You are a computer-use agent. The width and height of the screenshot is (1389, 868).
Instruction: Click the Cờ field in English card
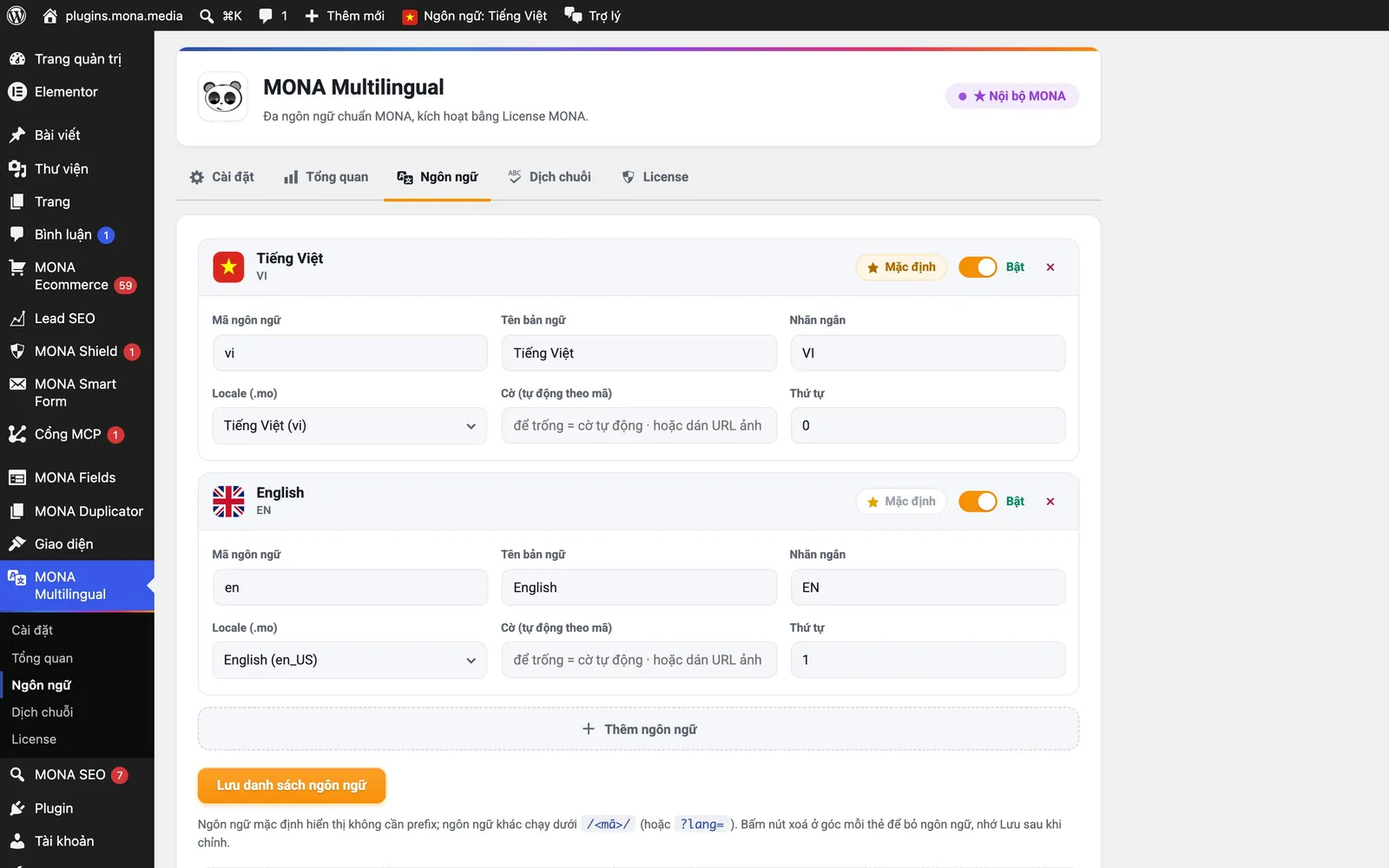click(639, 660)
